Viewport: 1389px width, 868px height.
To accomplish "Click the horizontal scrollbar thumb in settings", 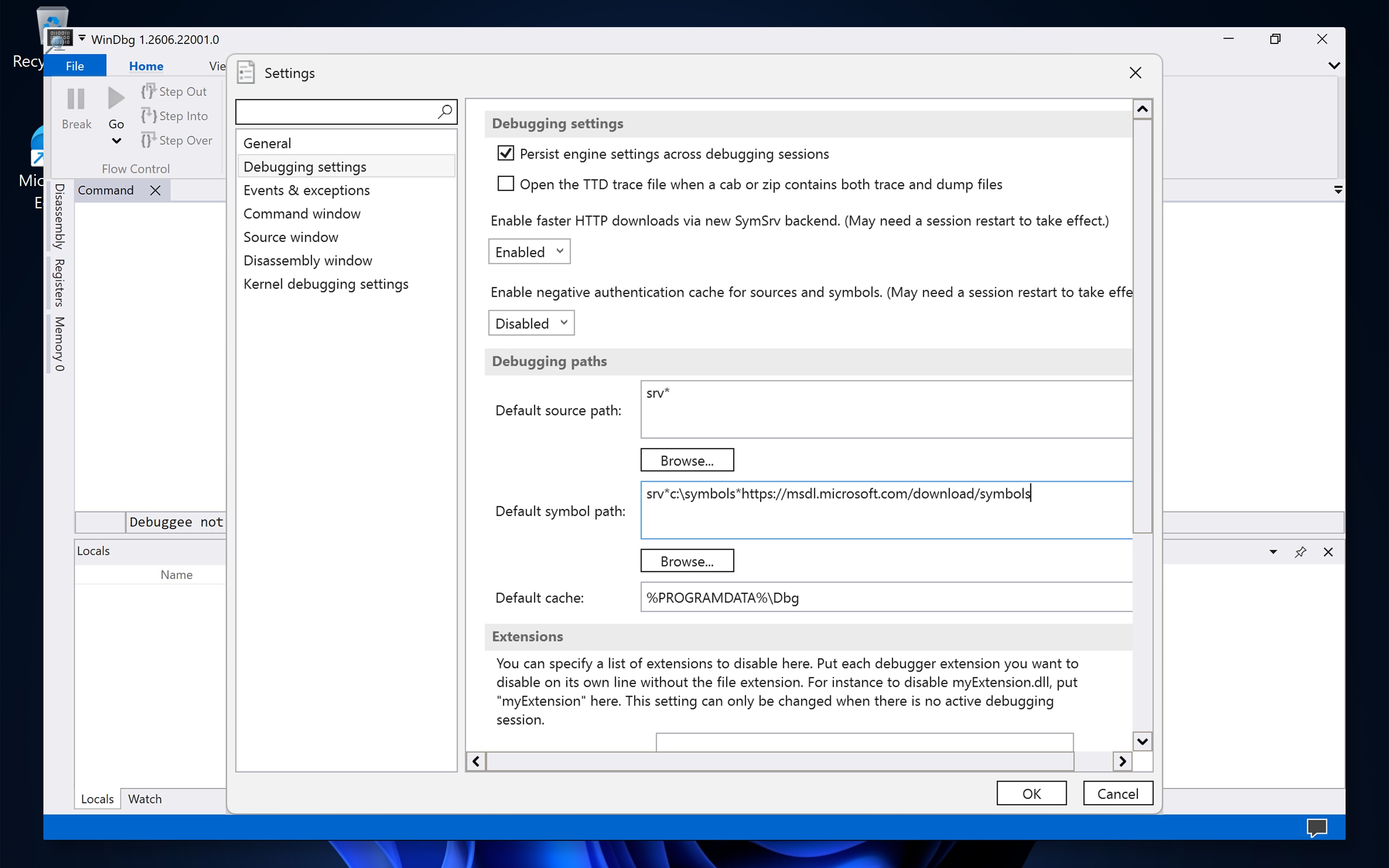I will [x=780, y=761].
